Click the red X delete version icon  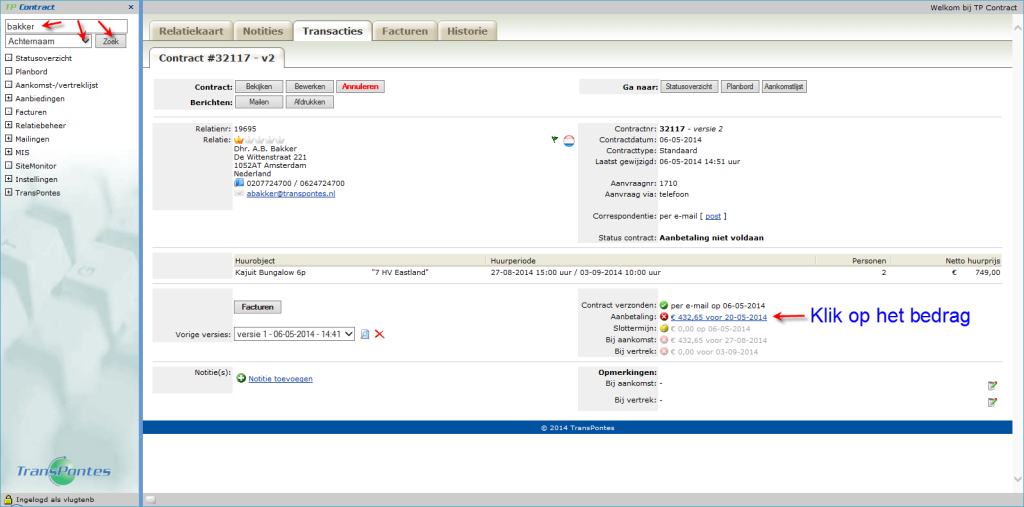pyautogui.click(x=380, y=334)
